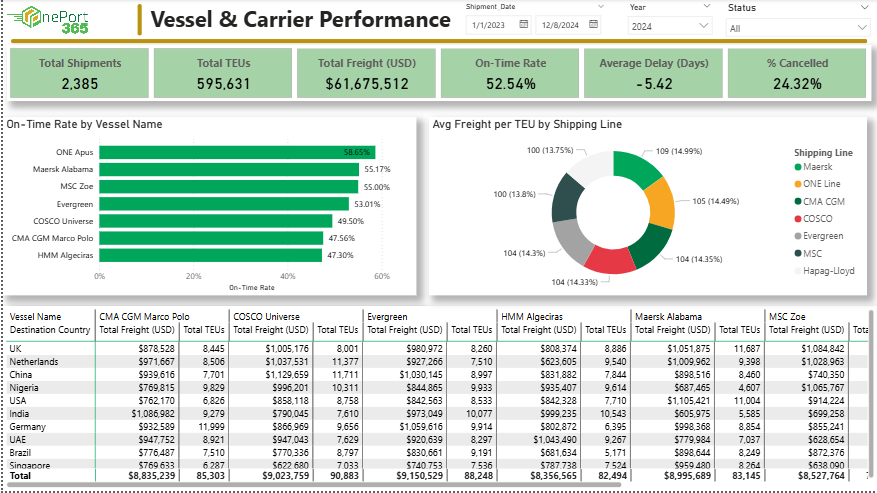Viewport: 877px width, 493px height.
Task: Click the Netherlands row label
Action: tap(34, 362)
